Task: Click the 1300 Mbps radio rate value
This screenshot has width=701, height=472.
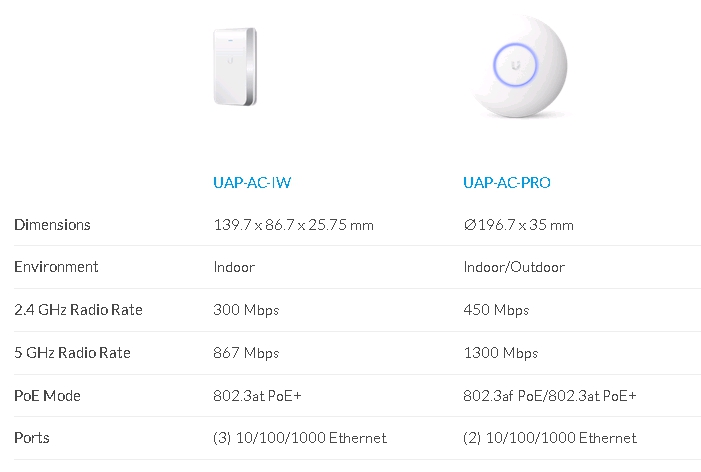Action: (501, 353)
